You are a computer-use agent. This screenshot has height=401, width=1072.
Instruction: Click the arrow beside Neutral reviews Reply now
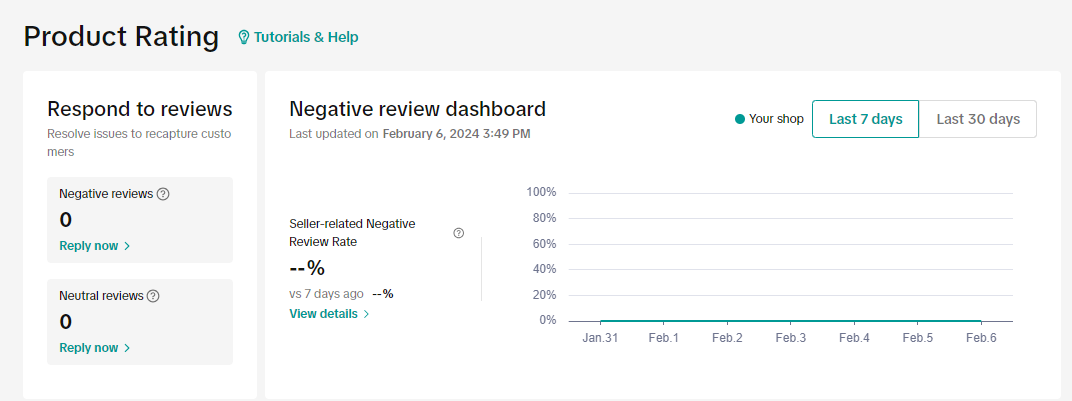pyautogui.click(x=127, y=348)
